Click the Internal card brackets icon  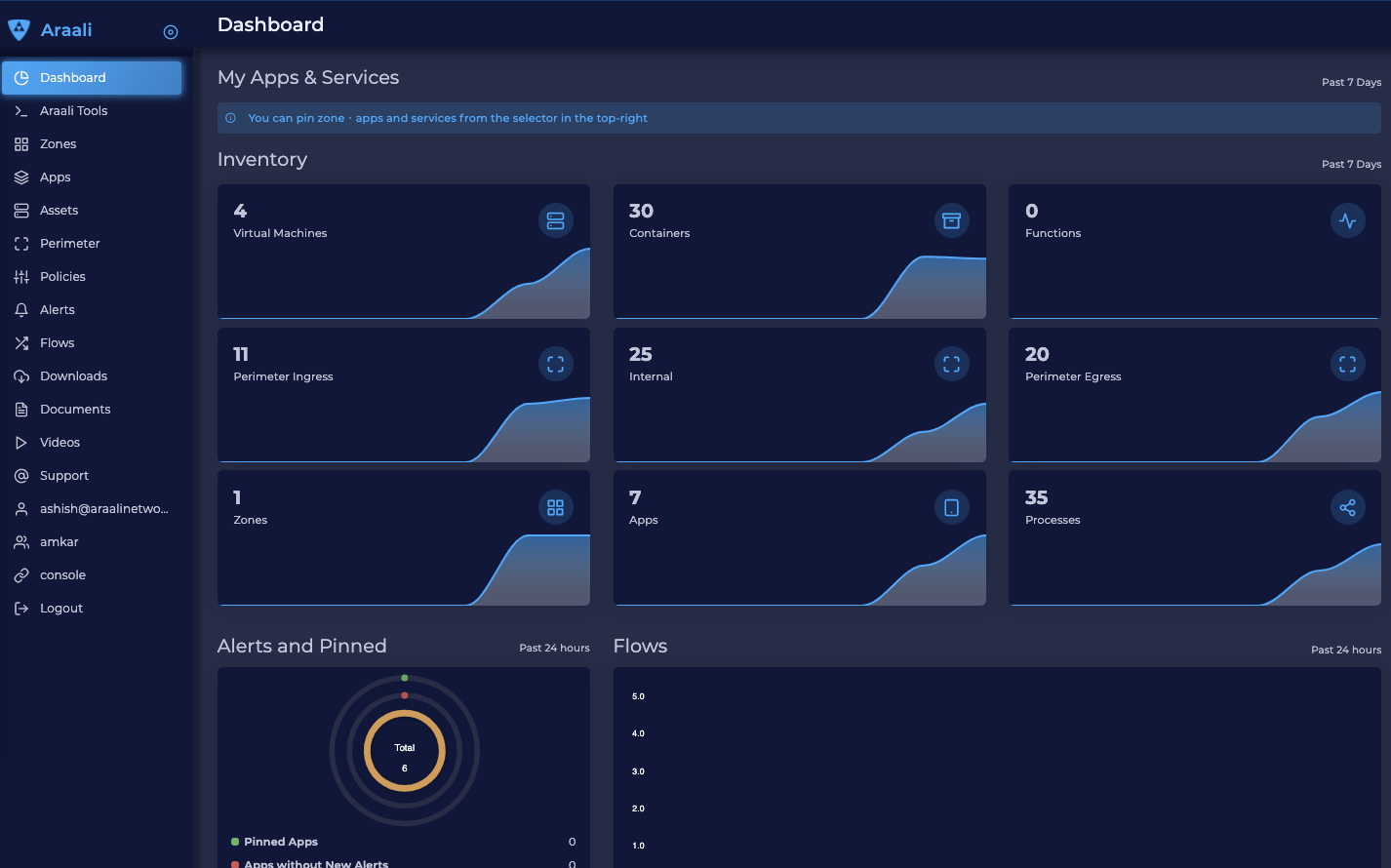tap(952, 364)
